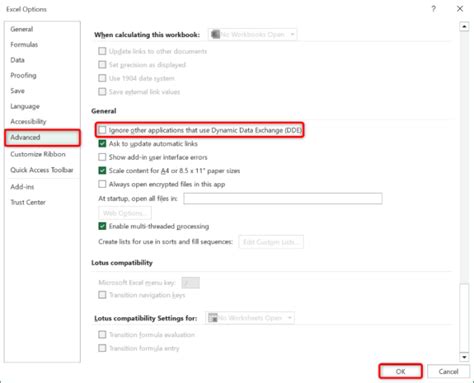The image size is (474, 383).
Task: Enable Always open encrypted files in this app
Action: tap(102, 184)
